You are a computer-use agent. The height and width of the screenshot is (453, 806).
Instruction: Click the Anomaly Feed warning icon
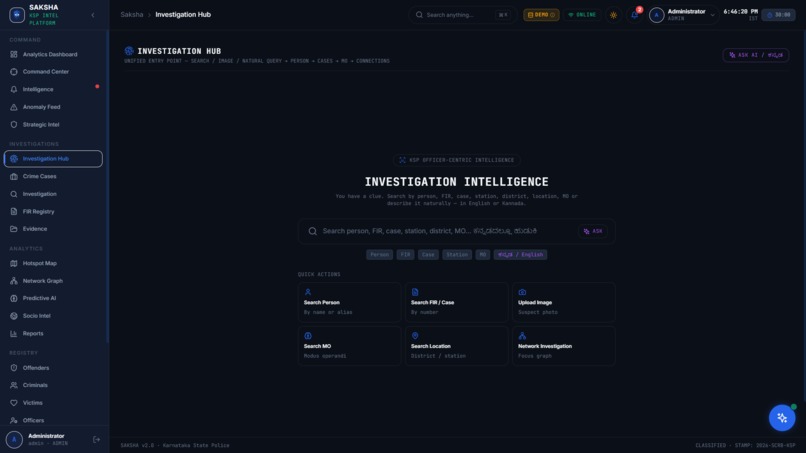pos(14,107)
